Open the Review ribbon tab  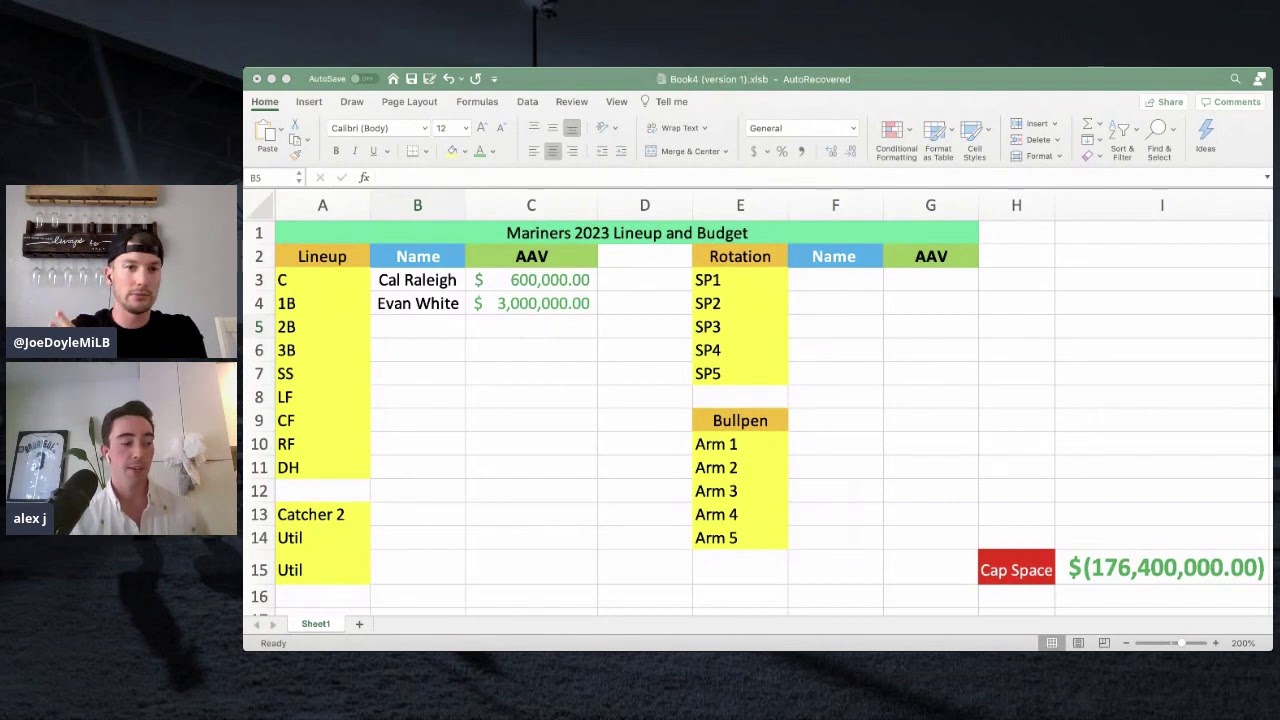tap(572, 102)
